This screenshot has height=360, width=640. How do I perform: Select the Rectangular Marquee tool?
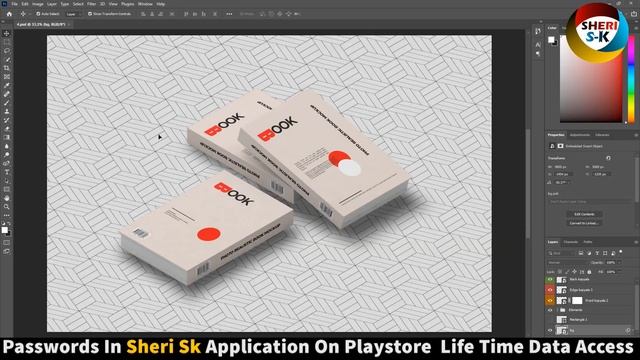[7, 42]
